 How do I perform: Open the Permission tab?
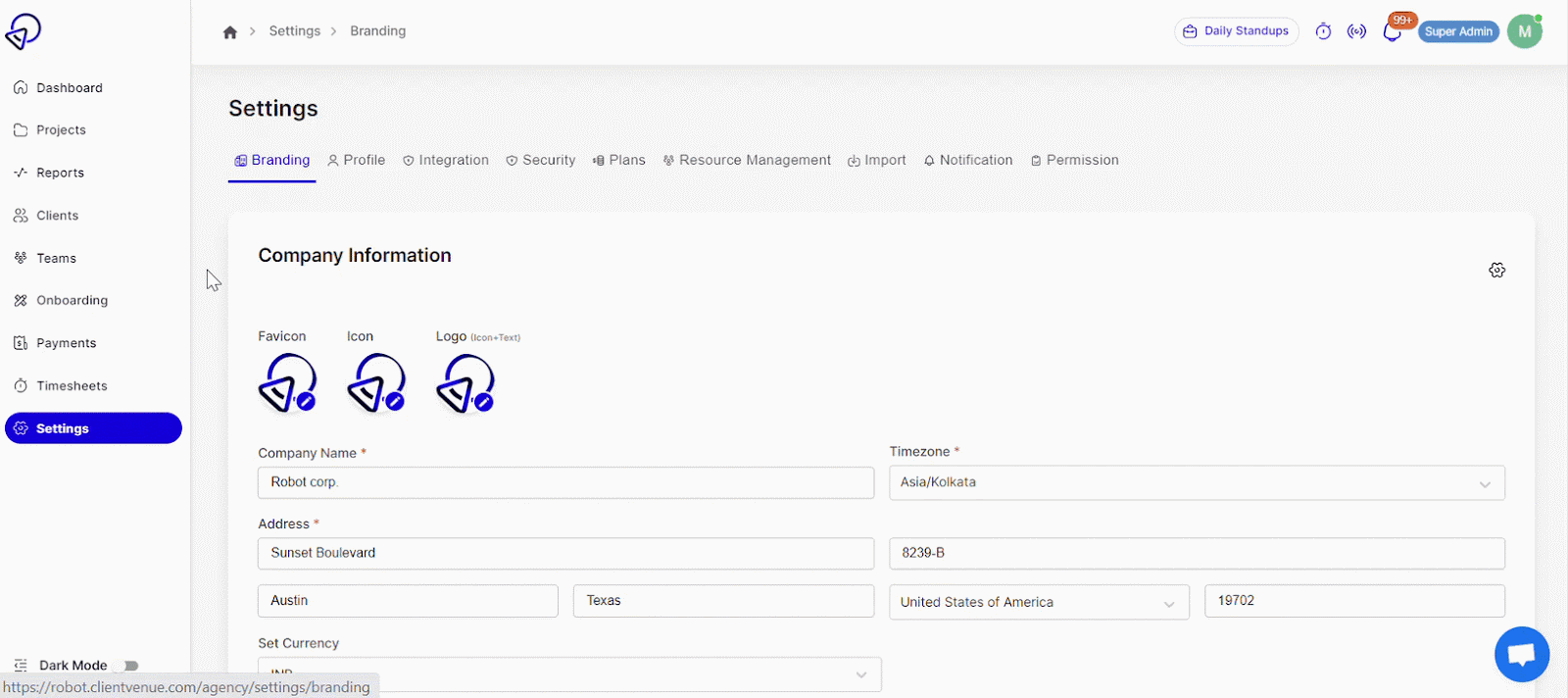1074,160
